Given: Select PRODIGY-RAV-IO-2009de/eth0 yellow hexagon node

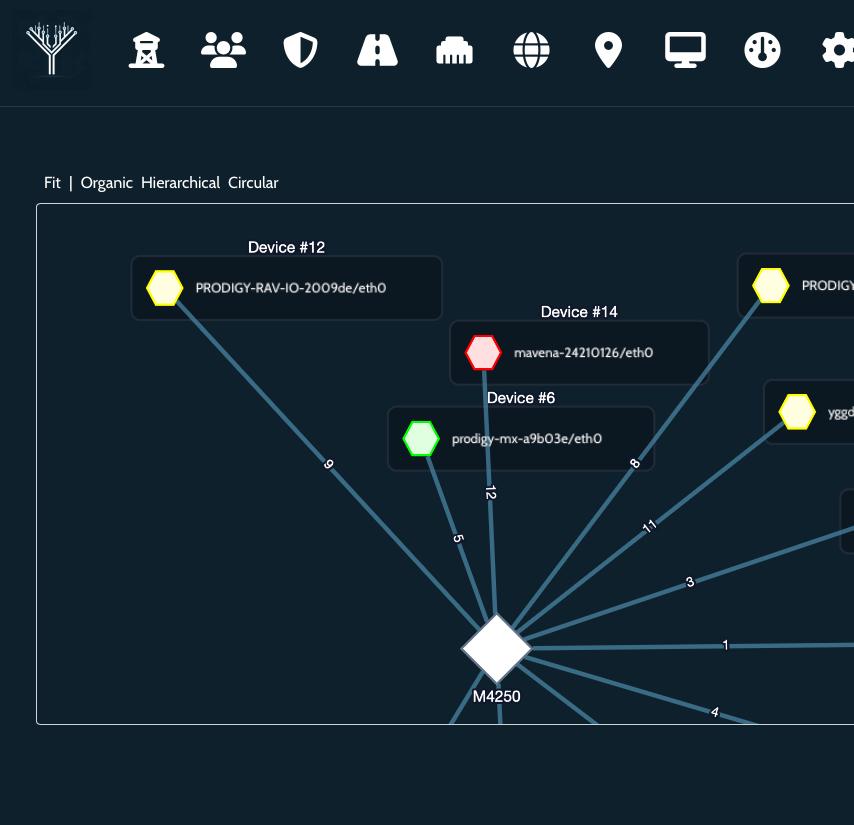Looking at the screenshot, I should 165,288.
